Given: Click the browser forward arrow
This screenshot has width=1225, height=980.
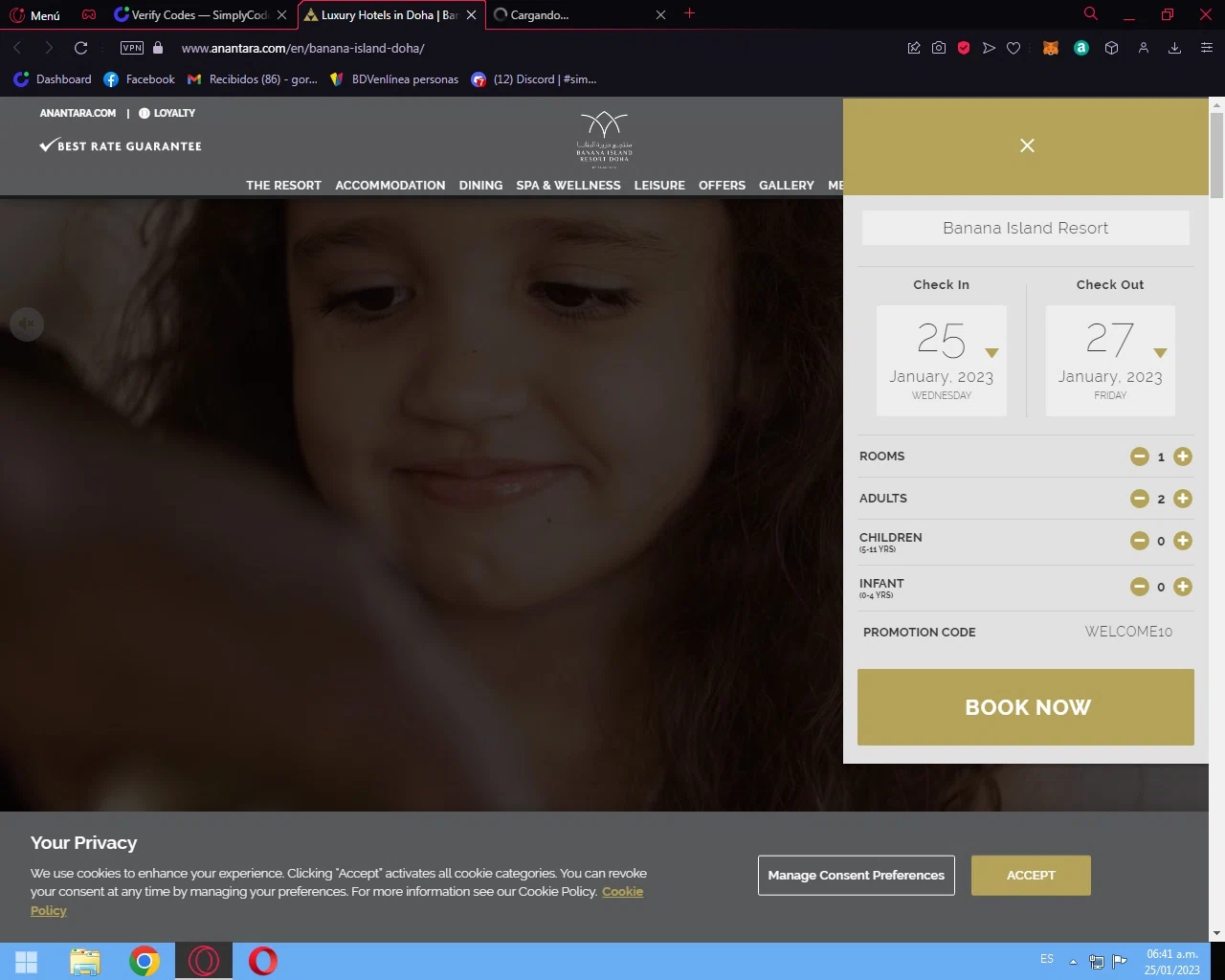Looking at the screenshot, I should click(49, 48).
